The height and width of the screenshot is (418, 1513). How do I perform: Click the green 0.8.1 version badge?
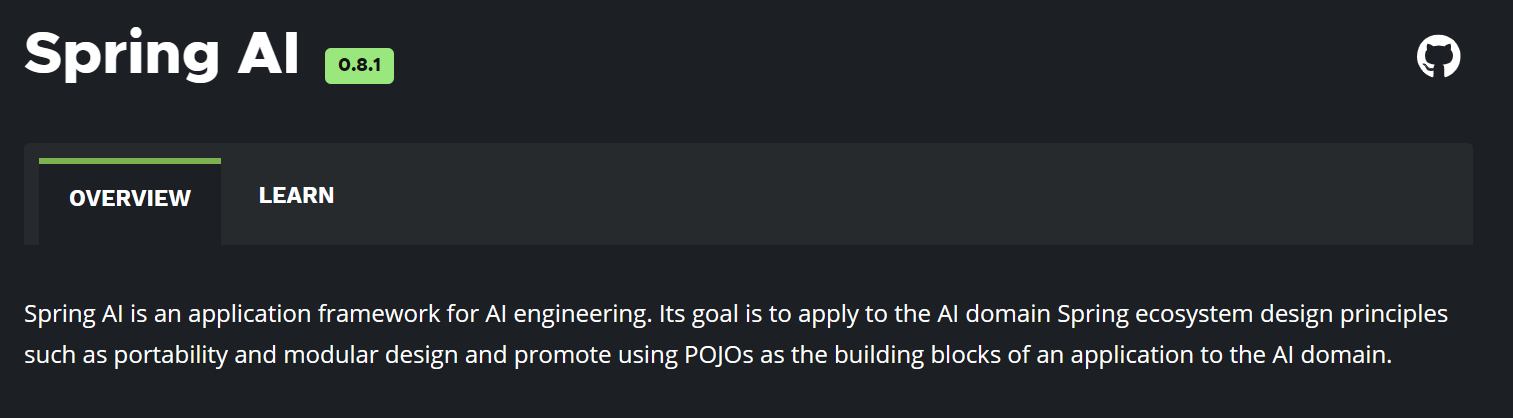[359, 66]
